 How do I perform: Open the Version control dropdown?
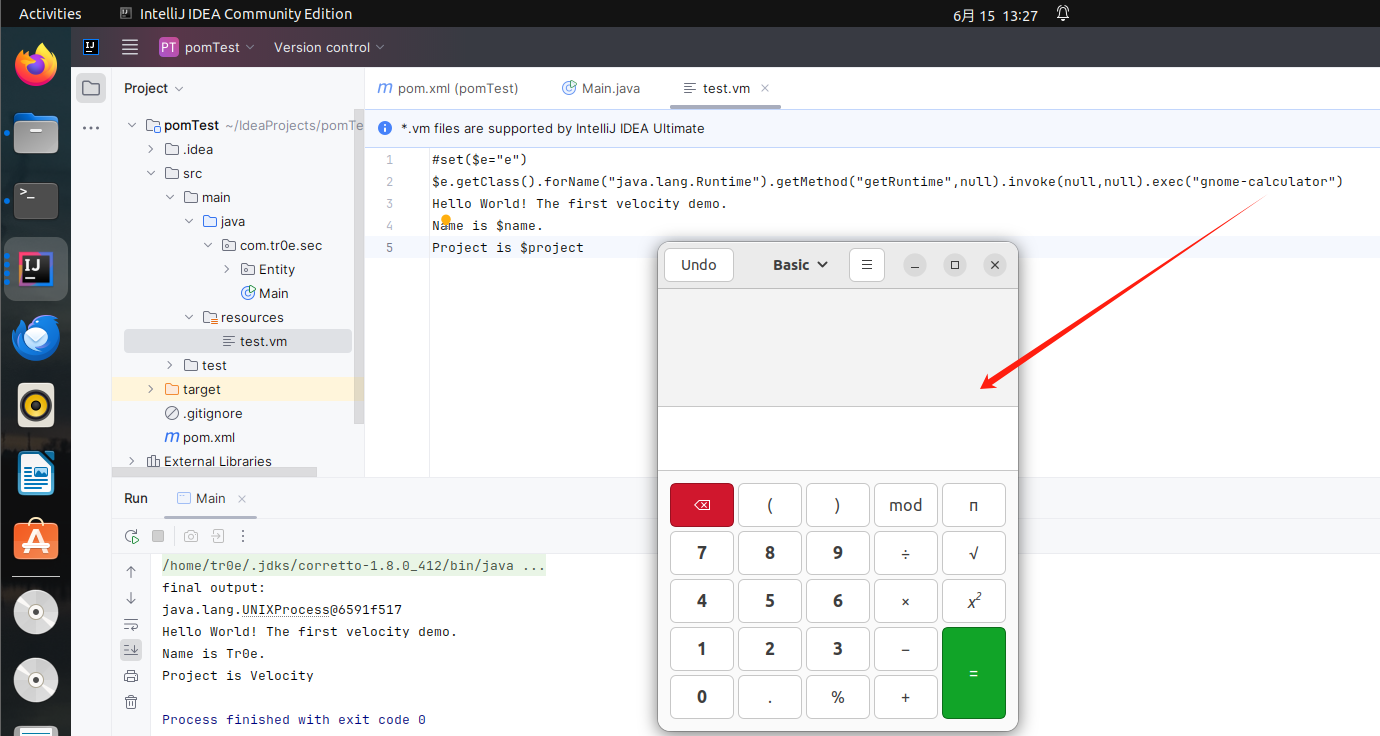(x=329, y=47)
